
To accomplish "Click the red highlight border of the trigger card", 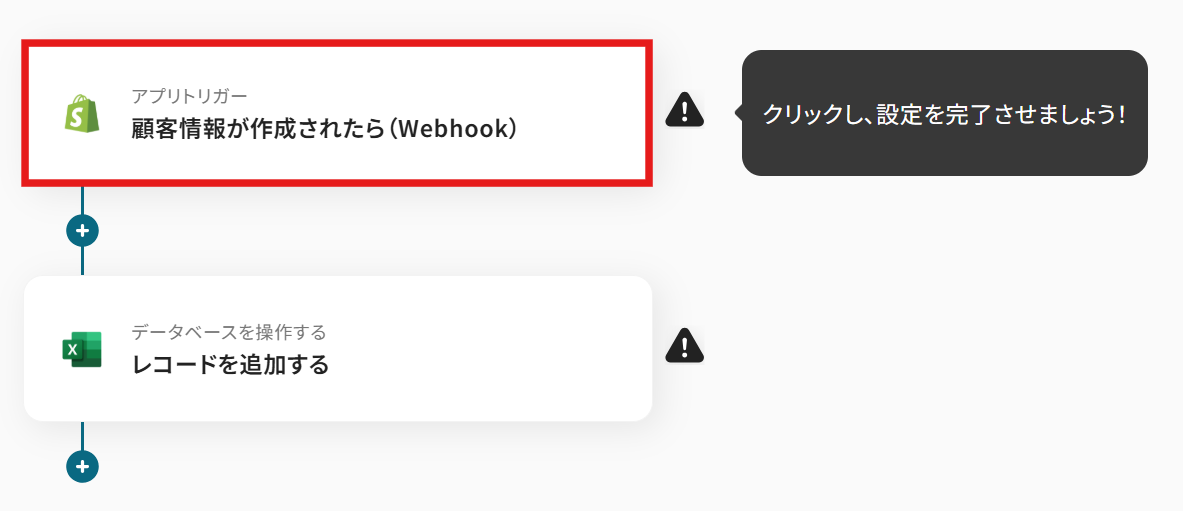I will [337, 44].
